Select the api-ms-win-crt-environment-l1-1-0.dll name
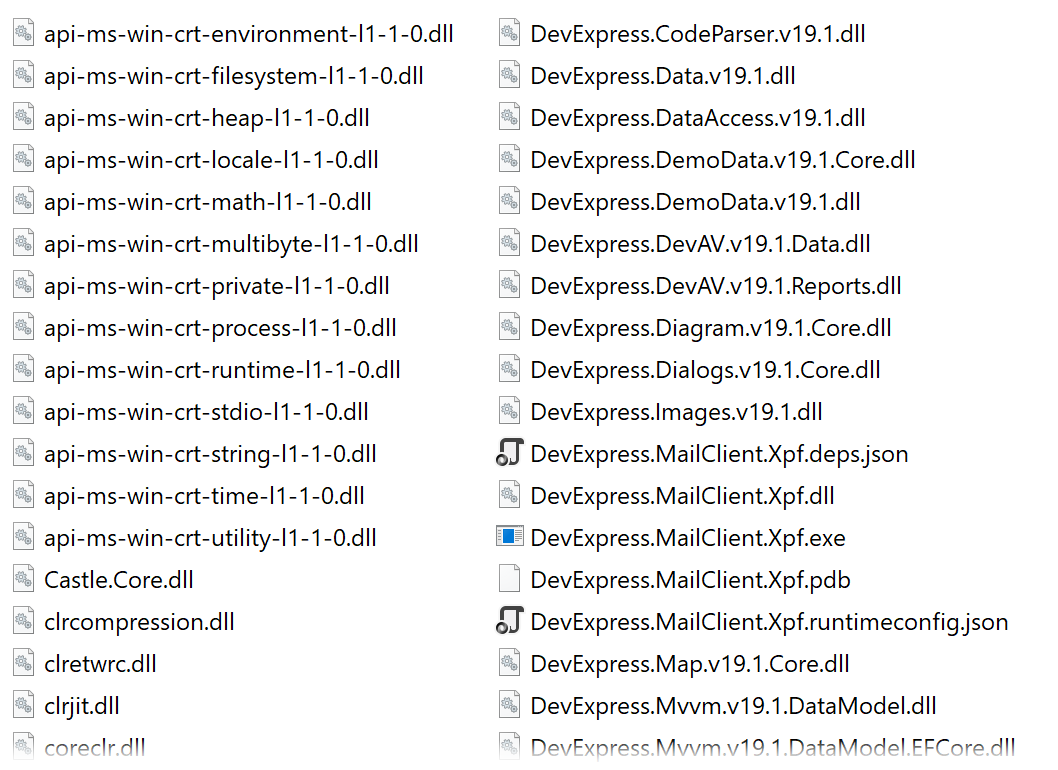This screenshot has width=1058, height=770. [248, 34]
